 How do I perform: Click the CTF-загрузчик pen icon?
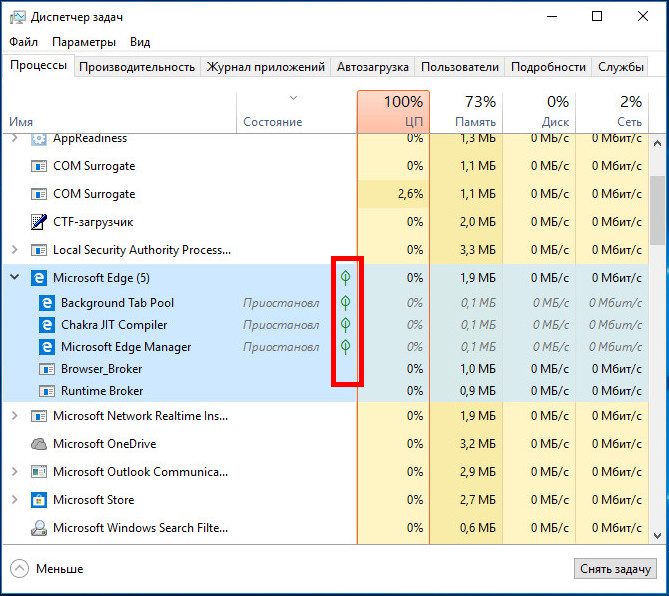(x=39, y=222)
